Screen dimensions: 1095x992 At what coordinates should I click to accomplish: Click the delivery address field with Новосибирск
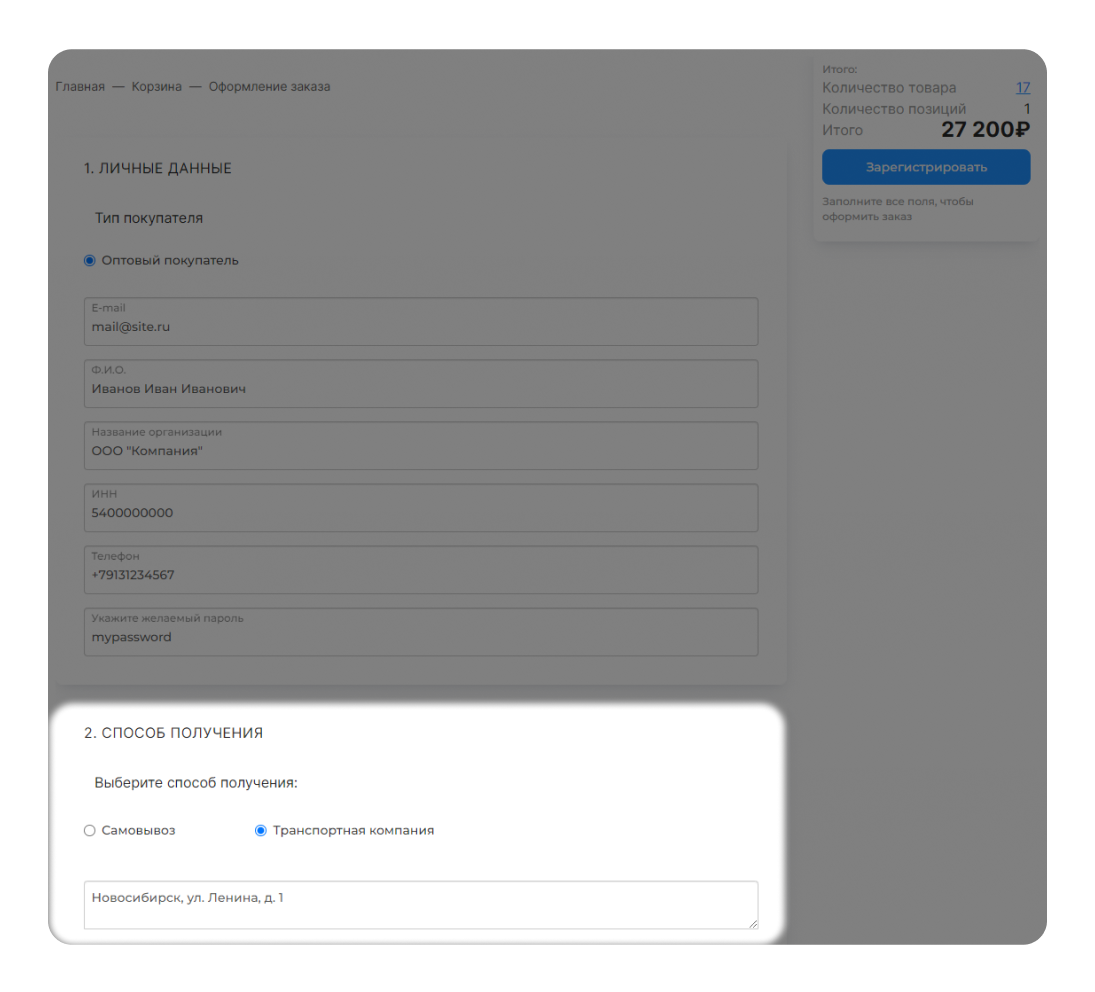[420, 905]
